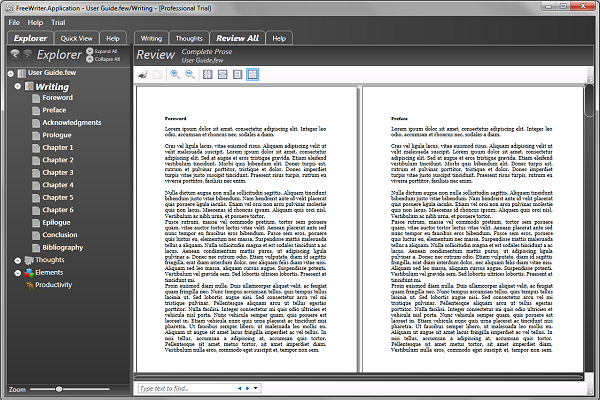Click the Print icon in Review toolbar
The width and height of the screenshot is (600, 400).
pos(143,74)
